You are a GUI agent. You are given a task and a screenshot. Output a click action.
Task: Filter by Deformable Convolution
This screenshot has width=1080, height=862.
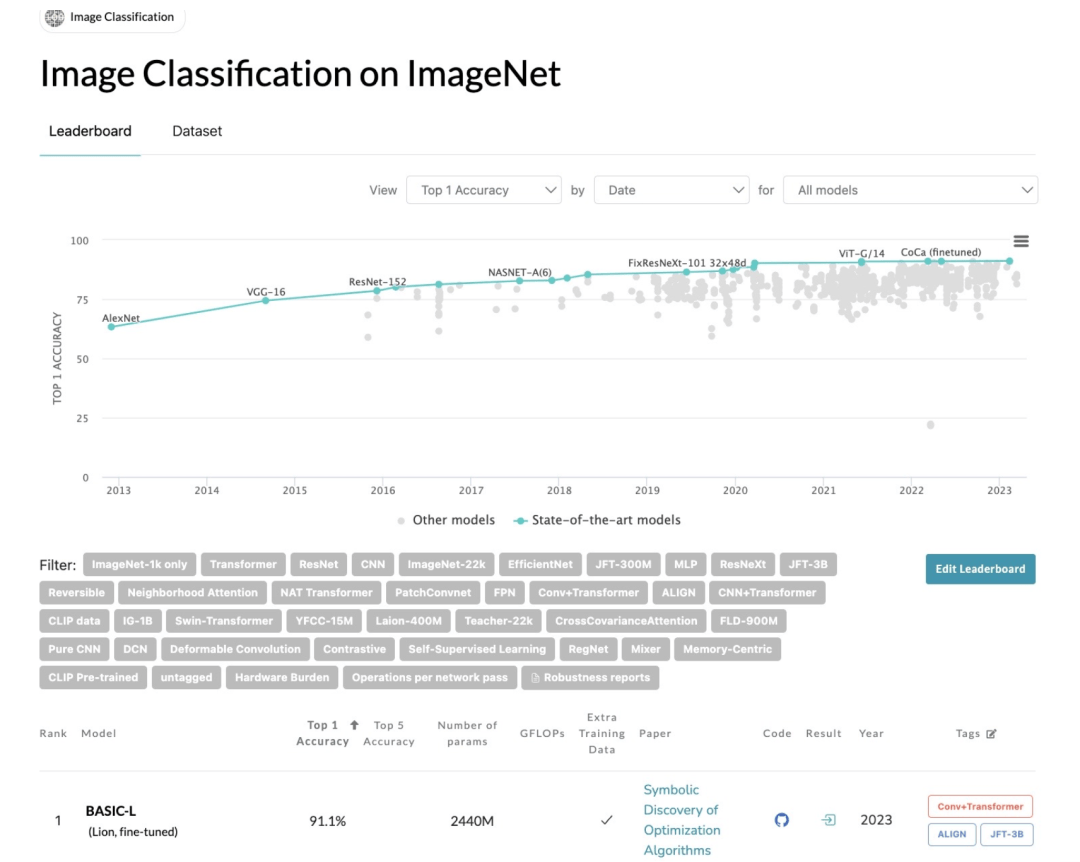pyautogui.click(x=235, y=649)
